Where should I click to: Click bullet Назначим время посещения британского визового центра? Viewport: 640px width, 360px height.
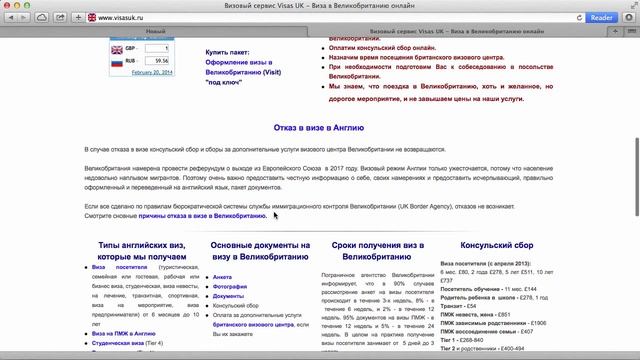[x=417, y=58]
